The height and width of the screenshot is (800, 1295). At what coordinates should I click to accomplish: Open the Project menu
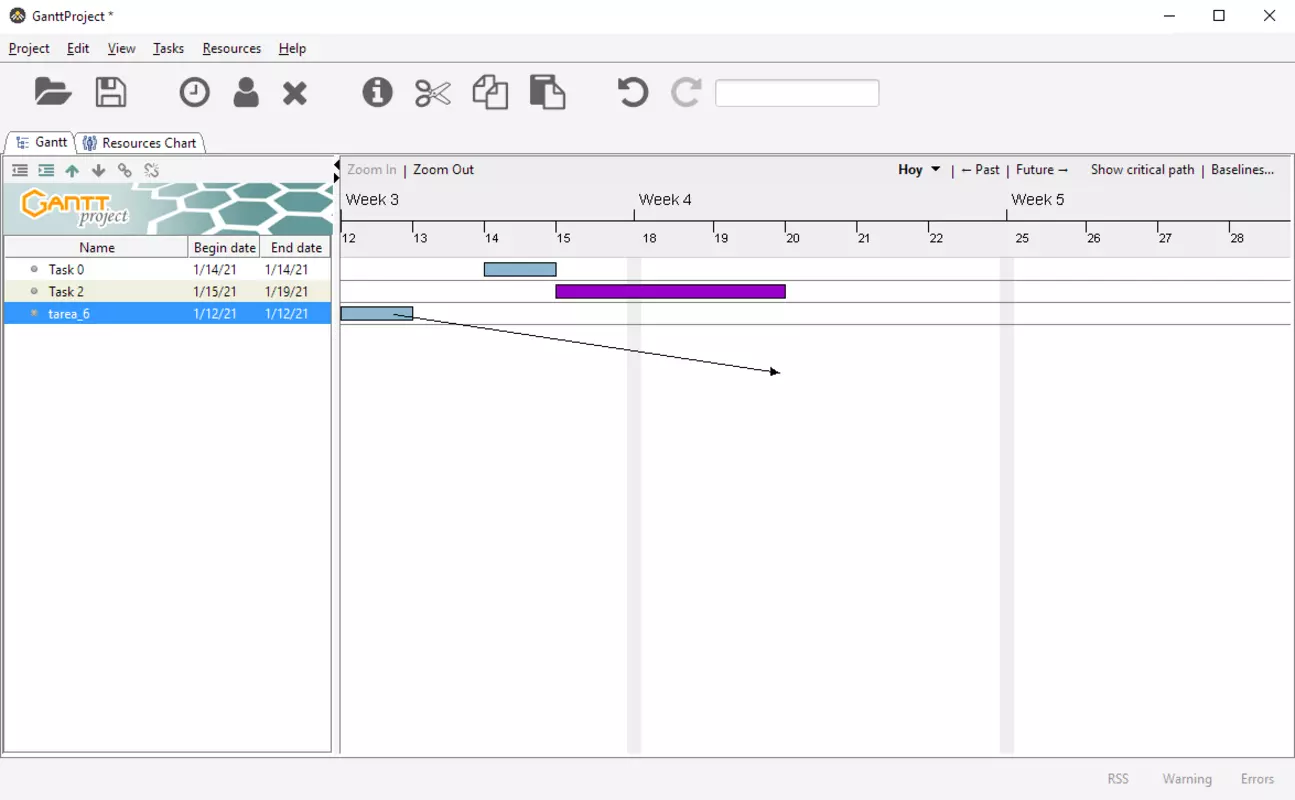coord(29,48)
